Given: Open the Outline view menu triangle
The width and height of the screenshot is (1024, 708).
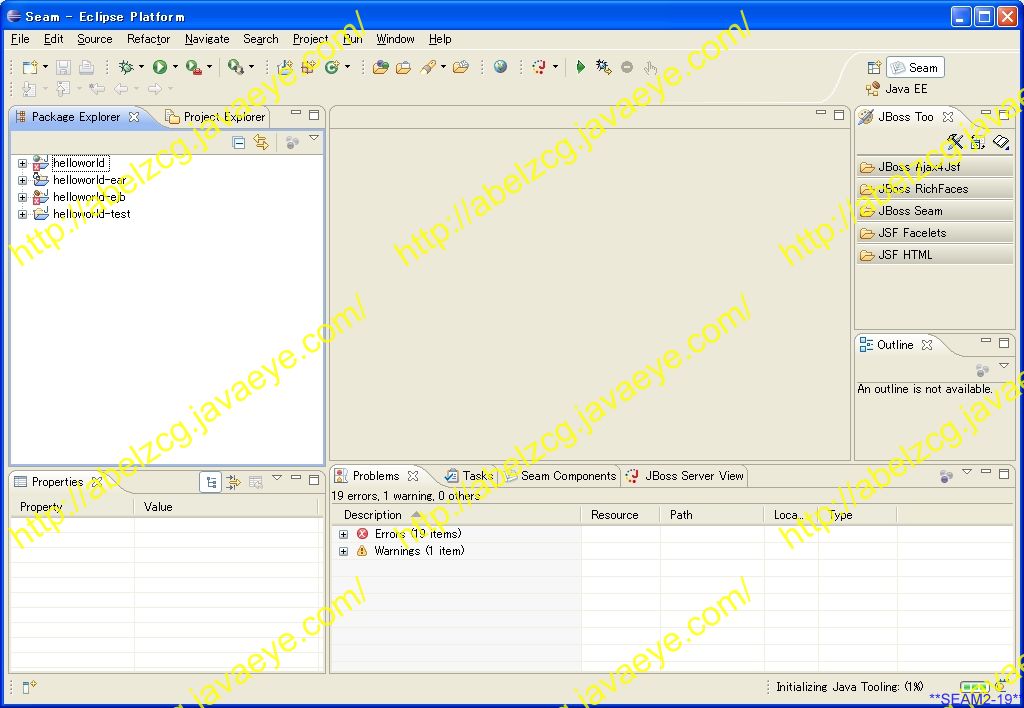Looking at the screenshot, I should pyautogui.click(x=1004, y=366).
